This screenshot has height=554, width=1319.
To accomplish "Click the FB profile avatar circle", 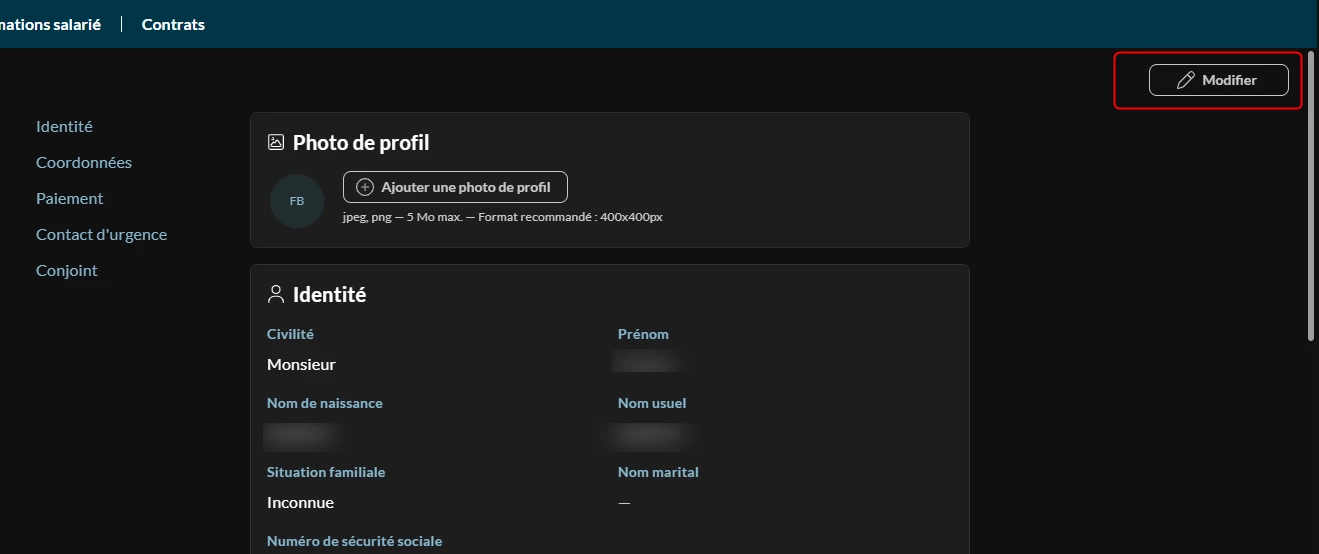I will 297,201.
